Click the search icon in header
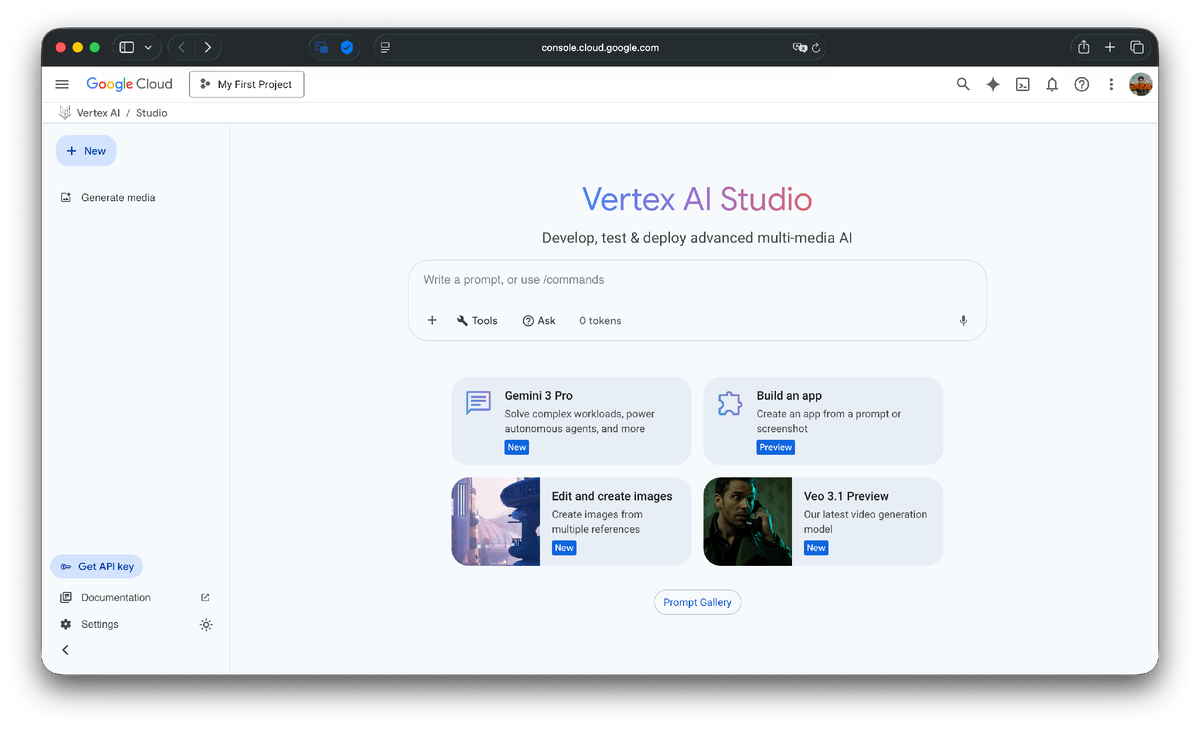 pos(962,84)
